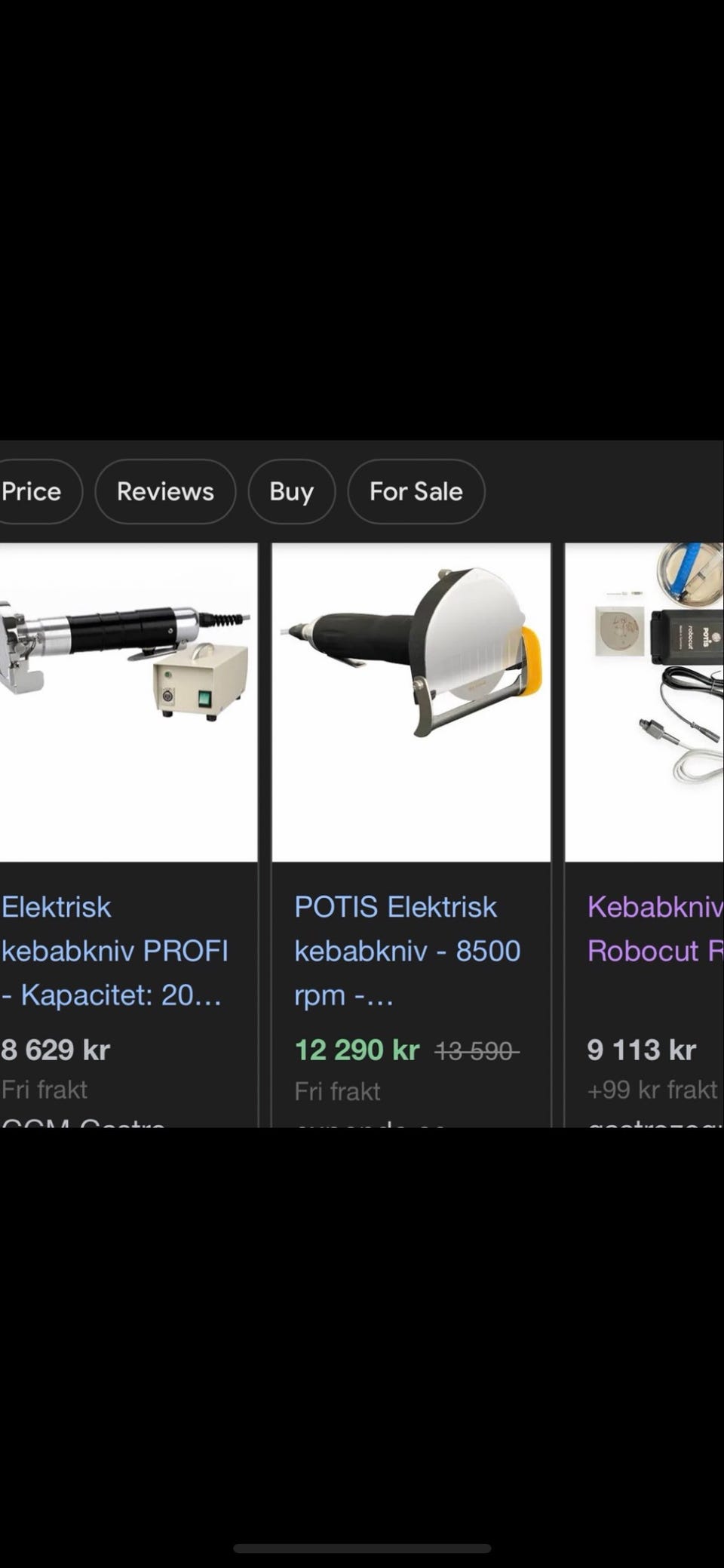Viewport: 724px width, 1568px height.
Task: Tap Fri frakt under the 8 629 kr price
Action: pos(44,1090)
